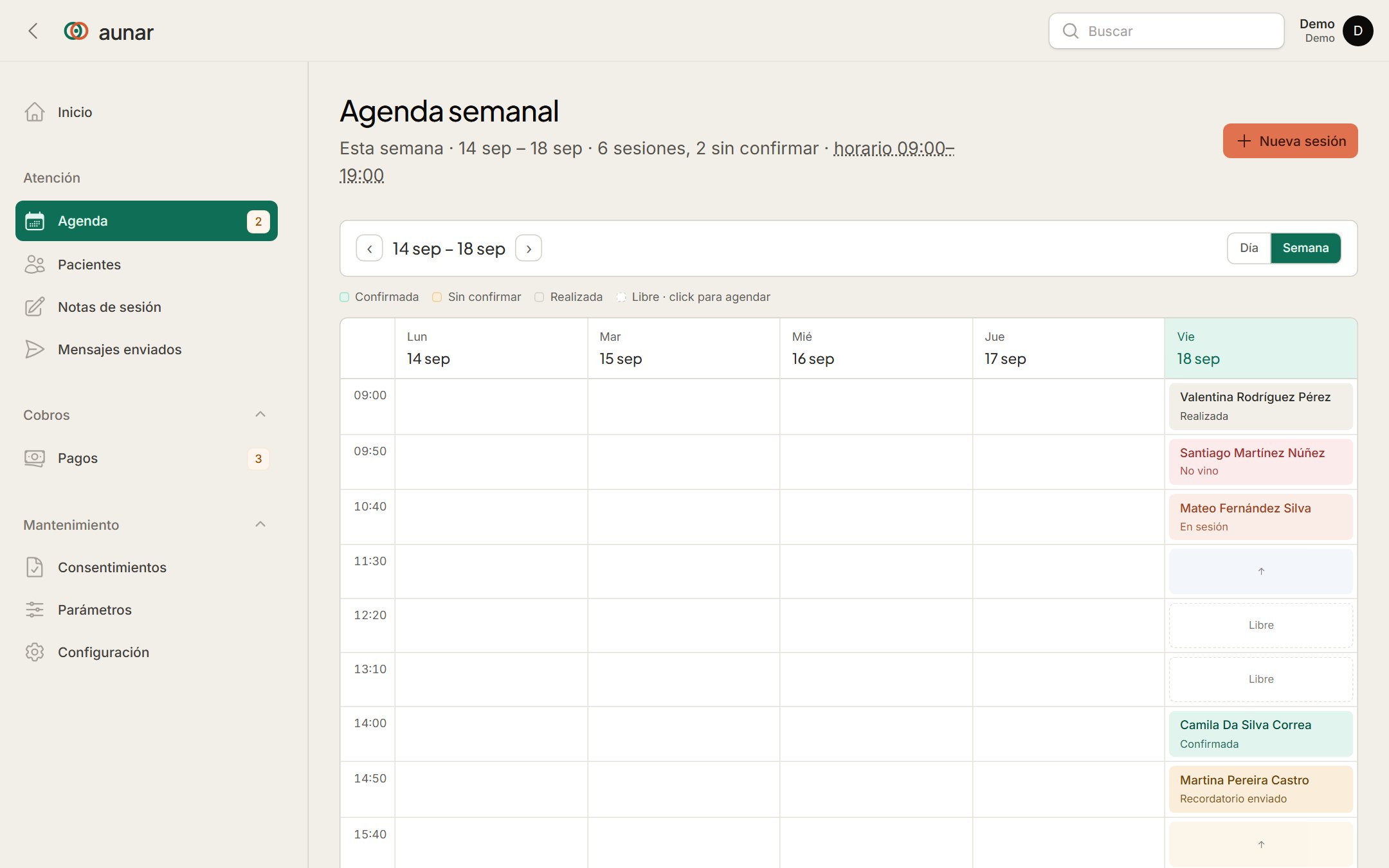Go to next week arrow
The image size is (1389, 868).
[529, 248]
